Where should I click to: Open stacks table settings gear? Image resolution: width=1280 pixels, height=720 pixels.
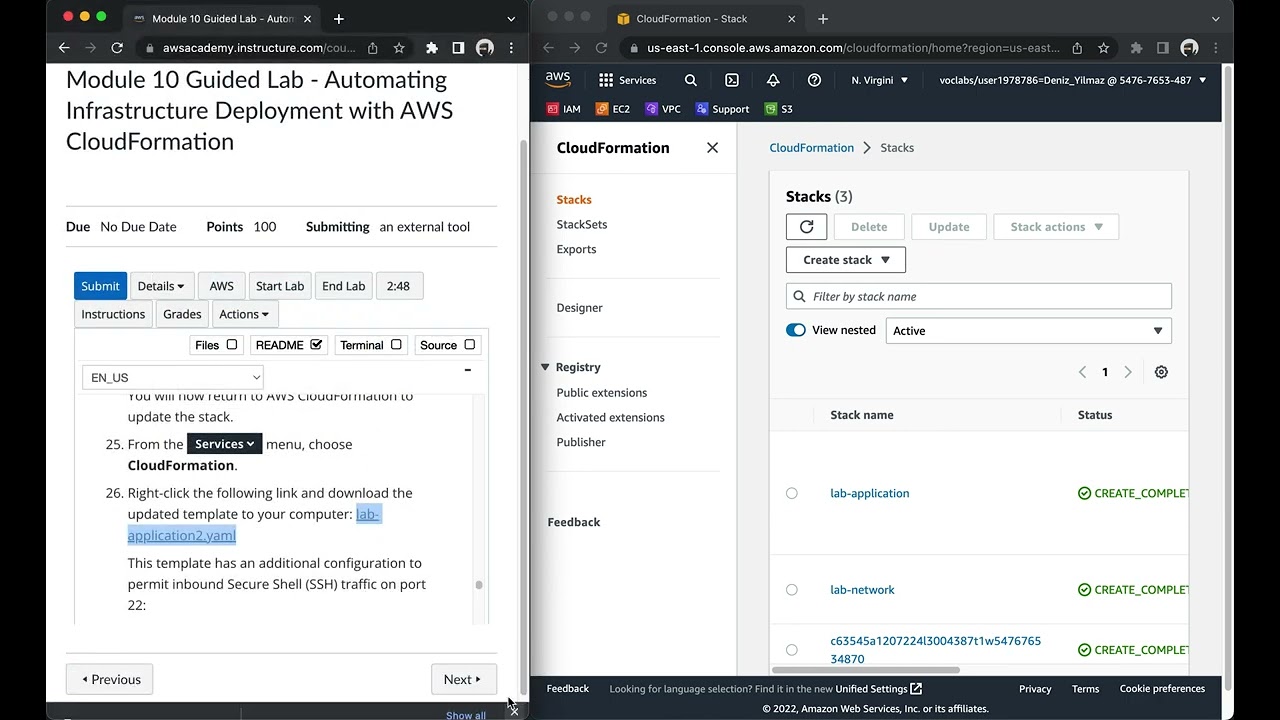tap(1161, 372)
